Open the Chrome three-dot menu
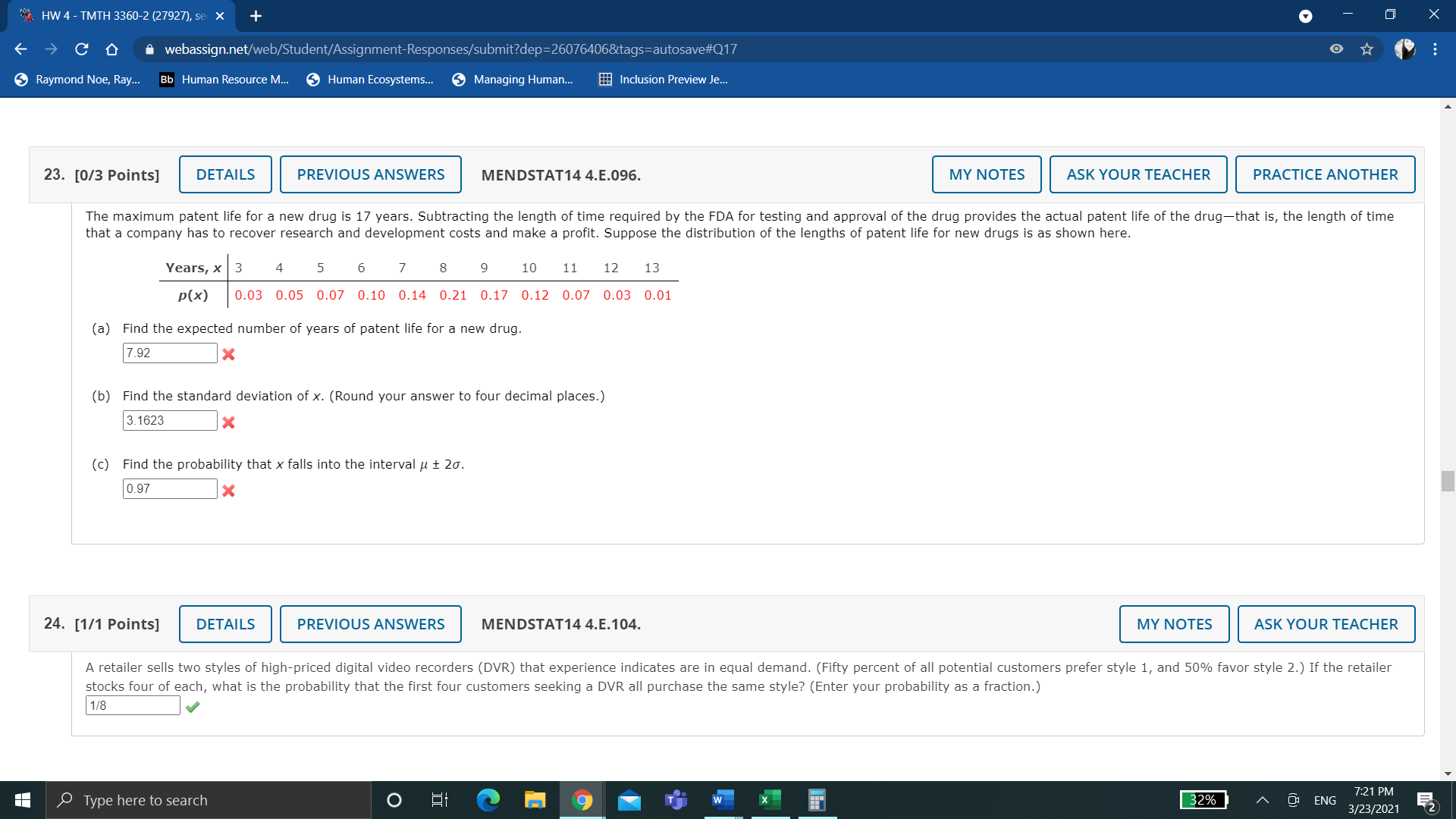 1435,49
